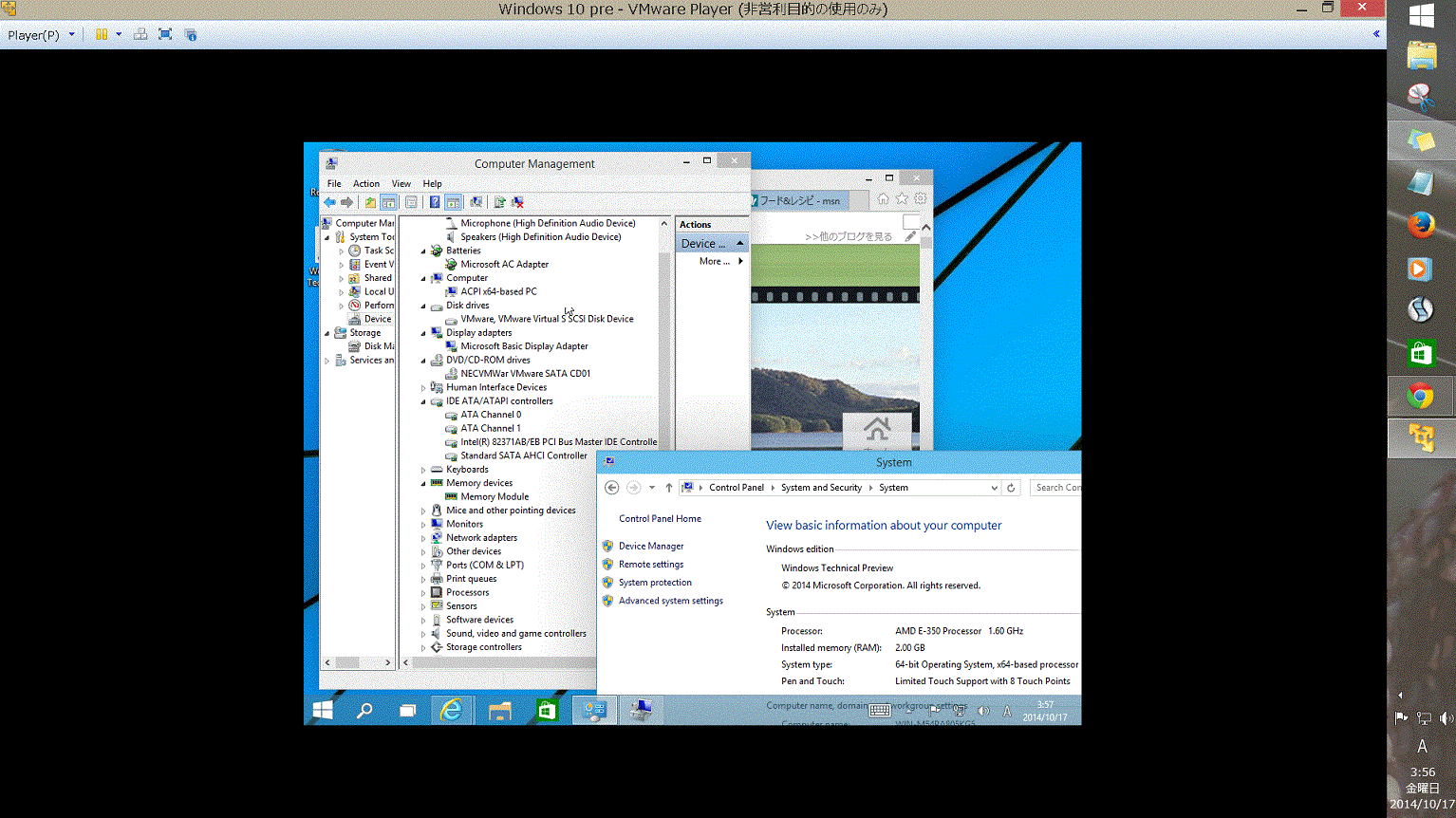Go to Control Panel Home

point(660,519)
